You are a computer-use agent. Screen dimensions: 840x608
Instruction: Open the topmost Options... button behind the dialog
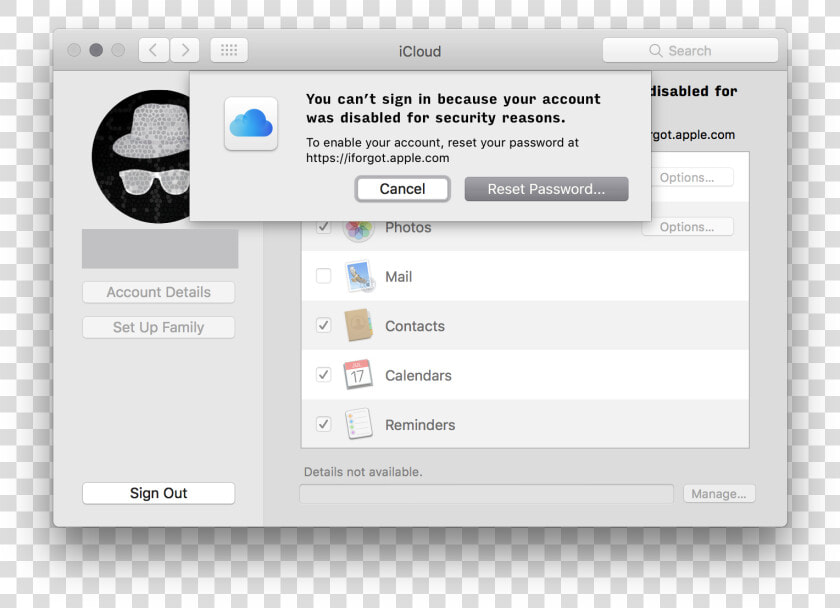(x=692, y=177)
